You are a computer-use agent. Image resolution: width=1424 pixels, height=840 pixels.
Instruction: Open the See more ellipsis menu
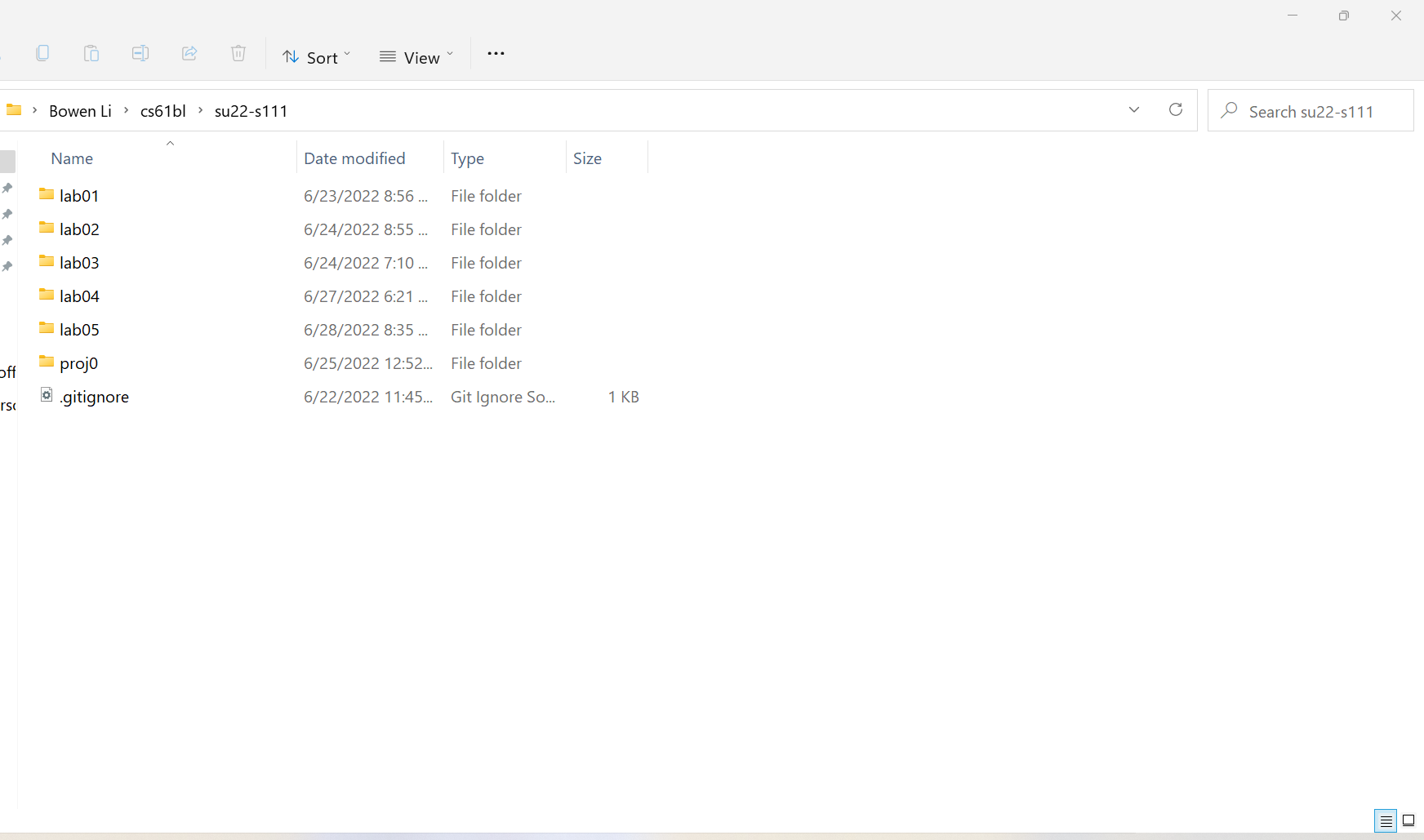pyautogui.click(x=496, y=54)
